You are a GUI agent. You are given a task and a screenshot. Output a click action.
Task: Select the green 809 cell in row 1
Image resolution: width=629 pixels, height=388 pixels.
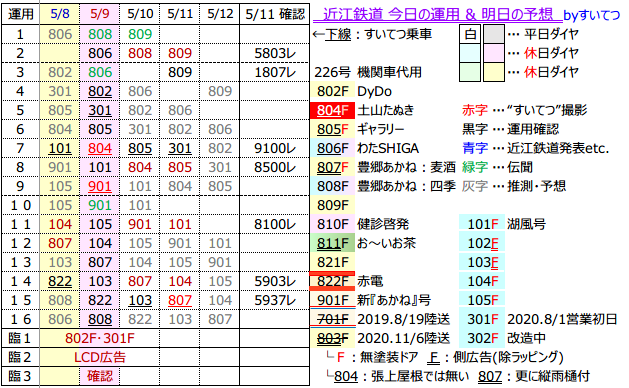140,34
